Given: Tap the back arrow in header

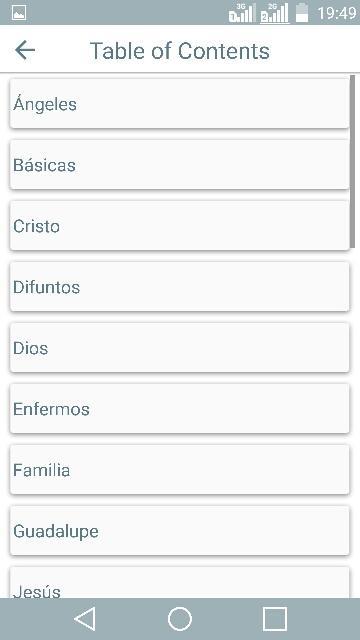Looking at the screenshot, I should (25, 50).
